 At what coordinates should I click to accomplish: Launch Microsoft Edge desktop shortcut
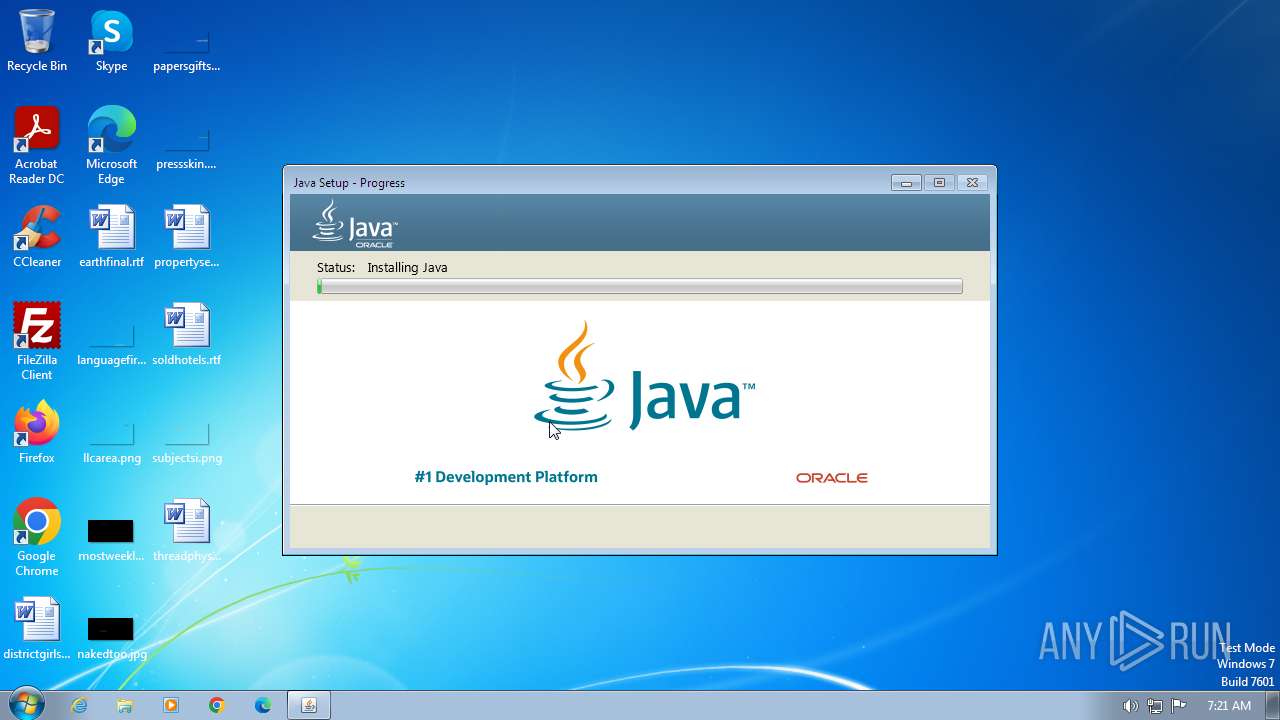pos(111,146)
